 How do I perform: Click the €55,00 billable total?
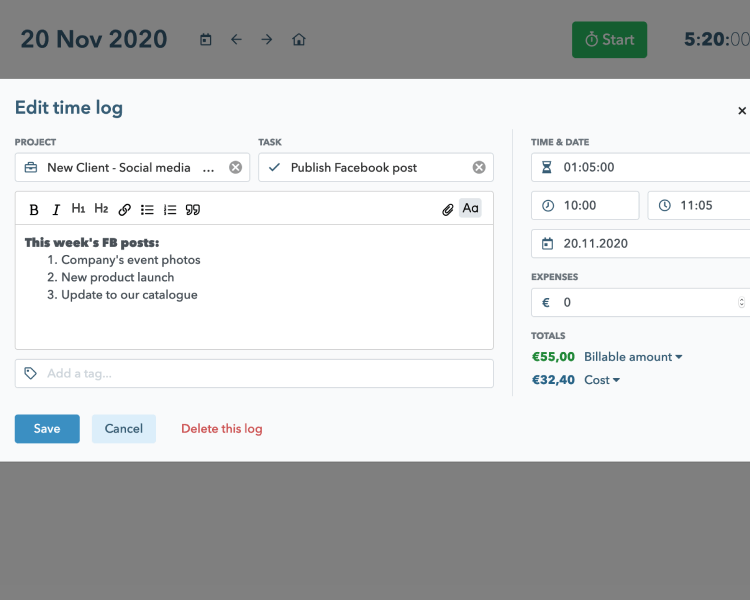pos(553,357)
